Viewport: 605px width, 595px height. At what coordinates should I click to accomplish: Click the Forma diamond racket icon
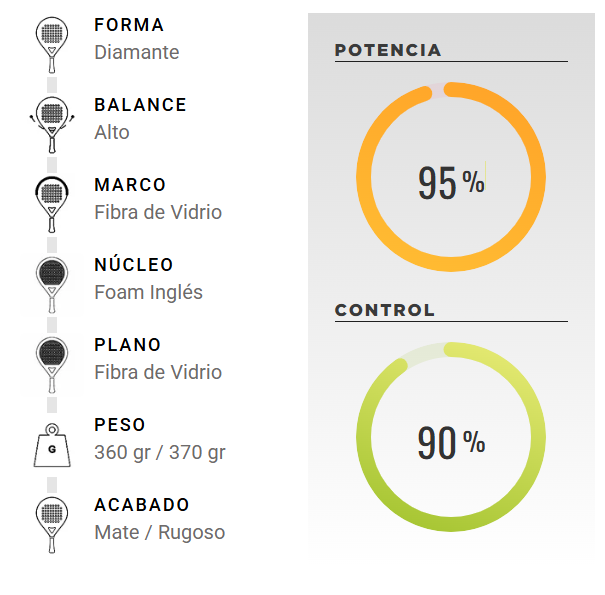tap(52, 45)
